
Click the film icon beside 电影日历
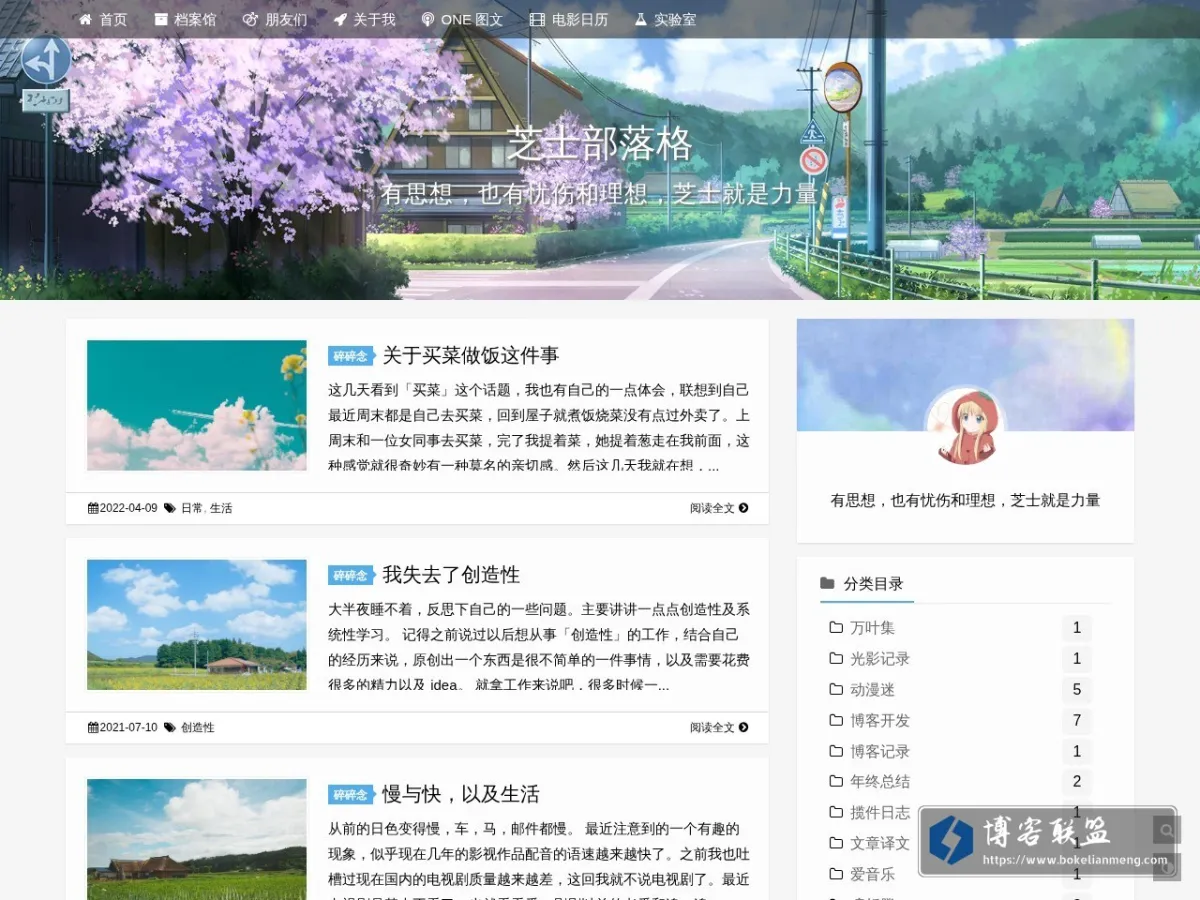coord(538,19)
